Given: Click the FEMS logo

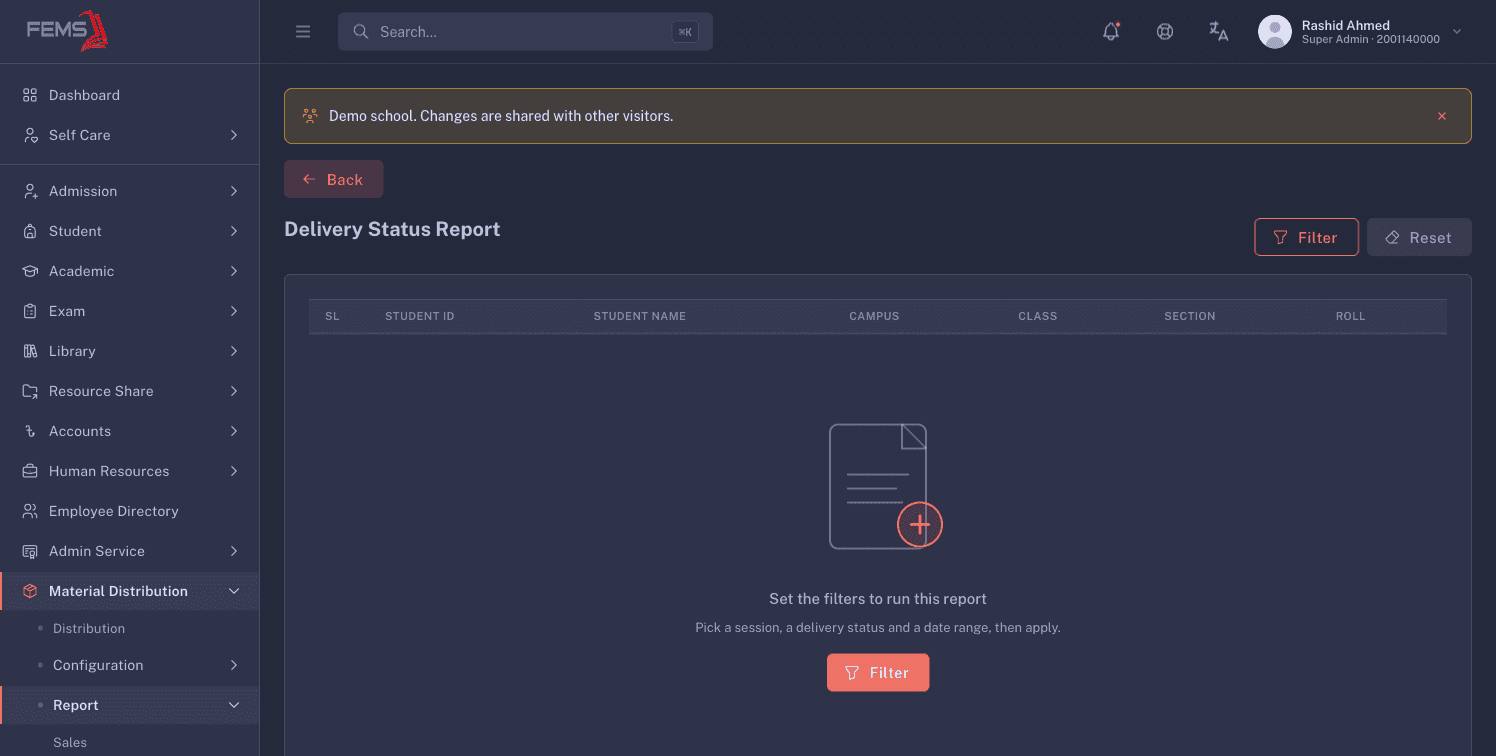Looking at the screenshot, I should [x=68, y=30].
